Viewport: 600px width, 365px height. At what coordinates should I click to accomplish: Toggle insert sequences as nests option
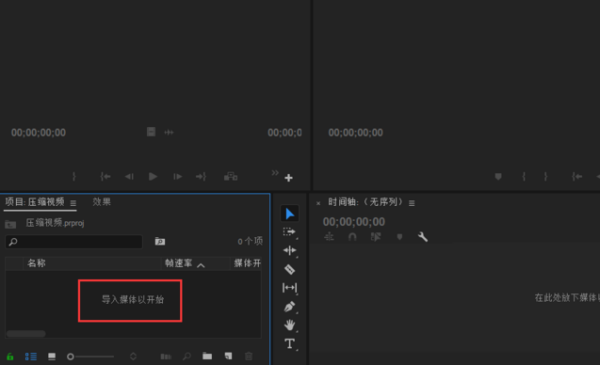click(x=329, y=237)
